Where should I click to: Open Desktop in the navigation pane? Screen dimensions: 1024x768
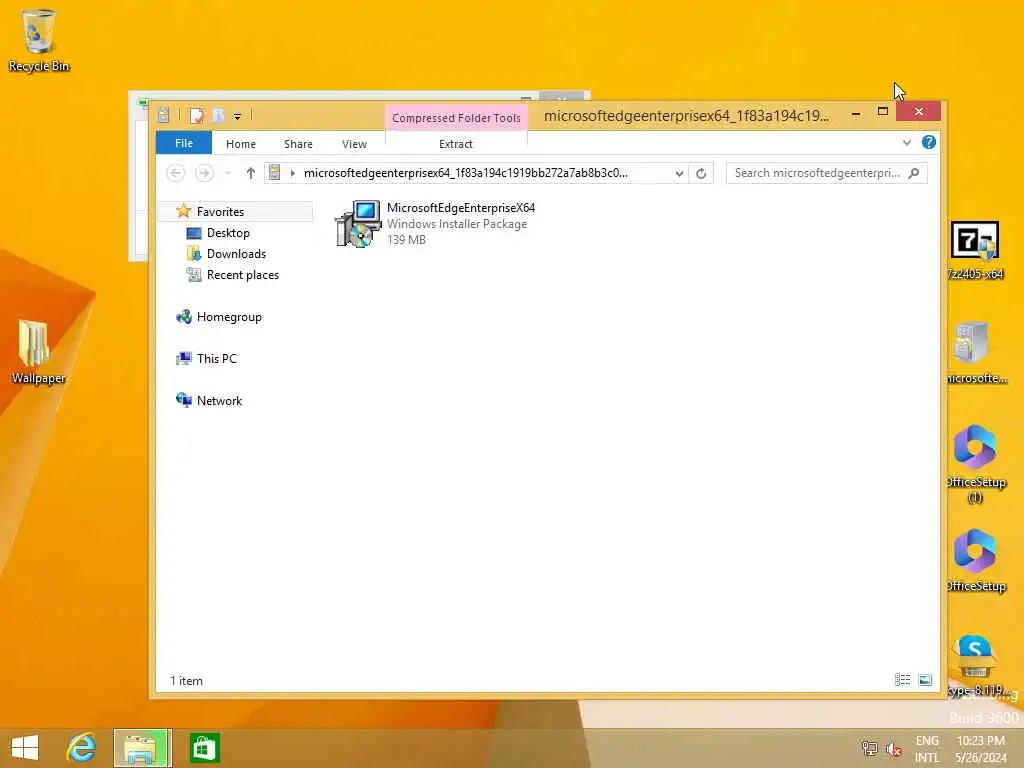point(228,232)
